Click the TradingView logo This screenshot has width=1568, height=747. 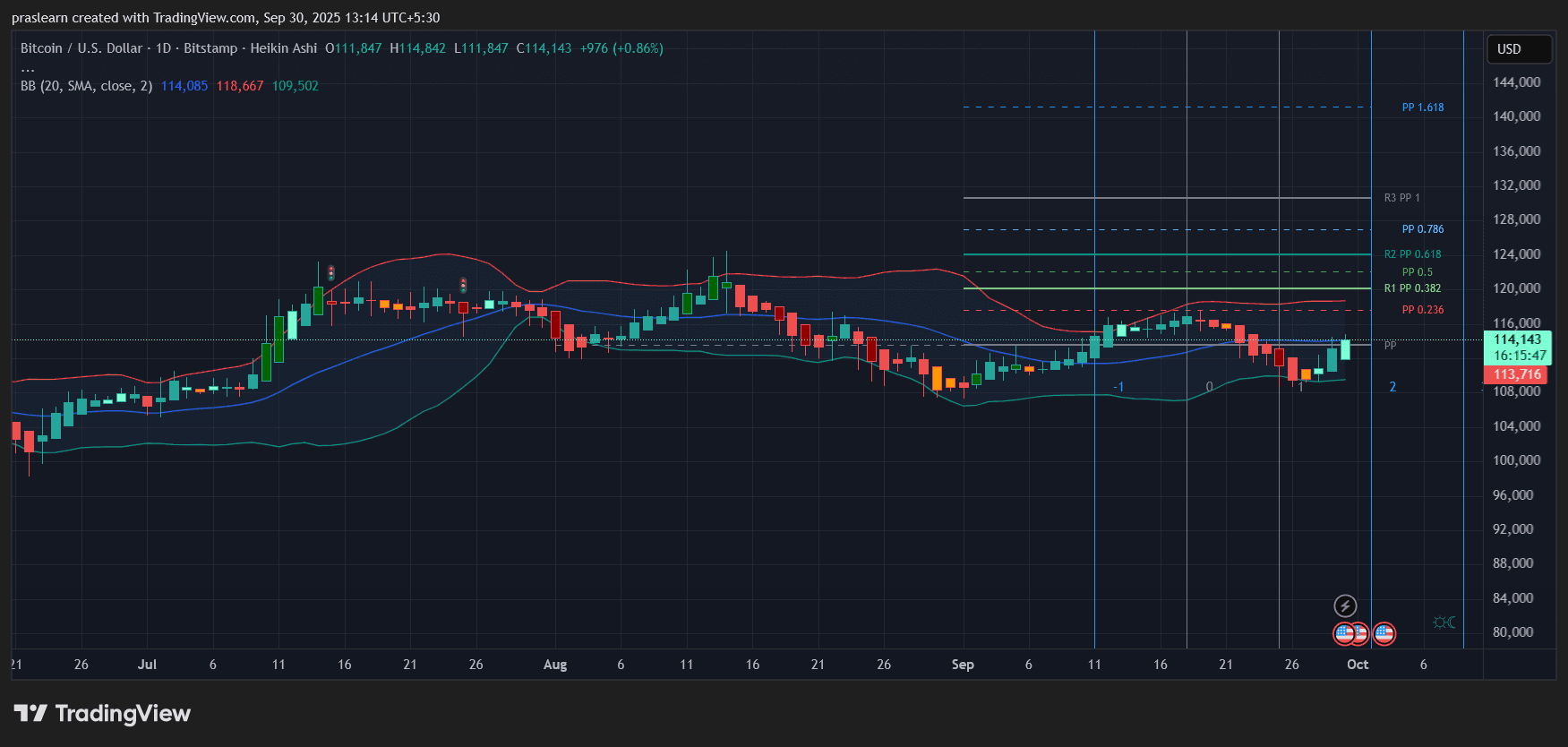point(102,714)
